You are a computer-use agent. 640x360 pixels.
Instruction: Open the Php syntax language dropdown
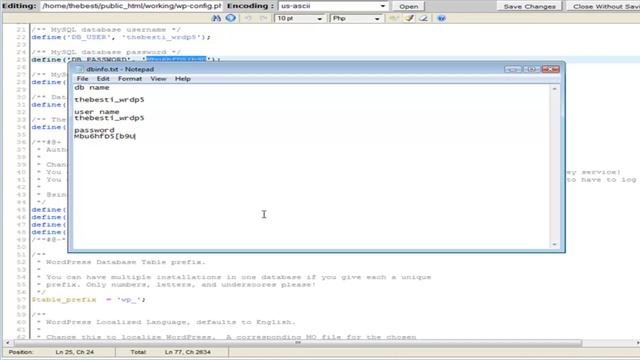[x=356, y=18]
